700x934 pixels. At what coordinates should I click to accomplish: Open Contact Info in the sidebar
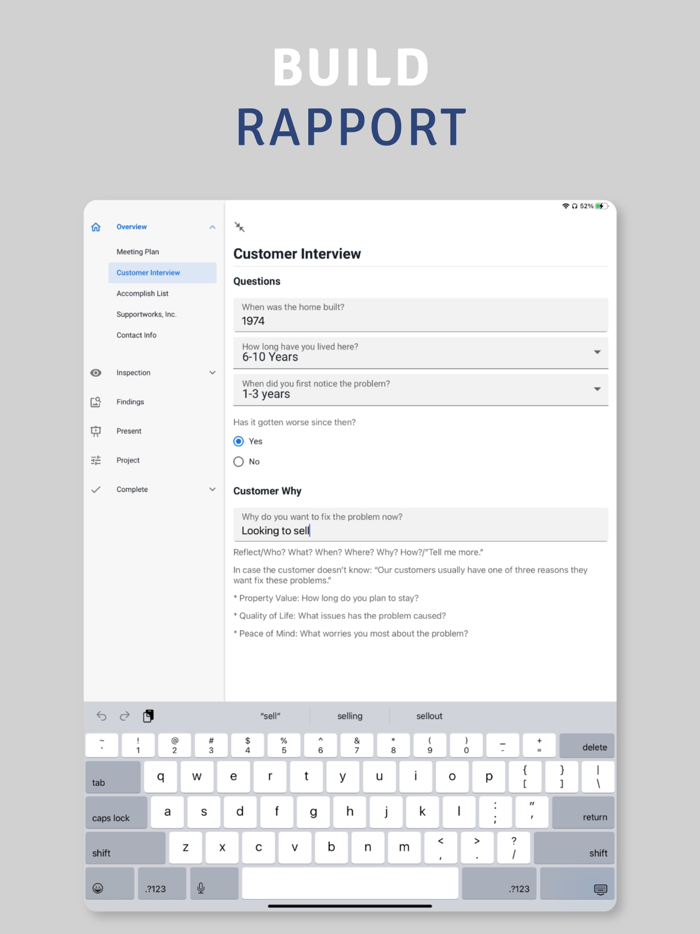pos(136,335)
